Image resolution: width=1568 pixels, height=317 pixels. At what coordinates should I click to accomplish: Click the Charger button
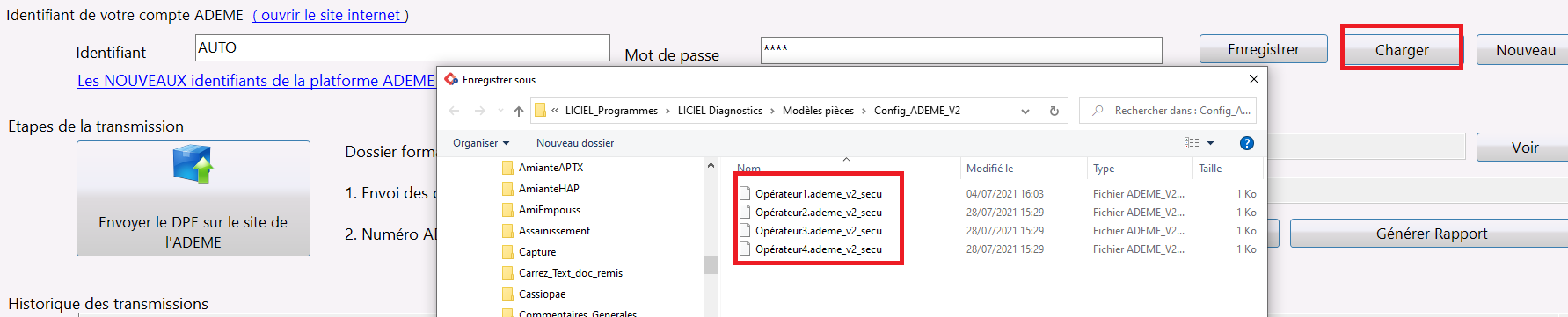[1402, 50]
